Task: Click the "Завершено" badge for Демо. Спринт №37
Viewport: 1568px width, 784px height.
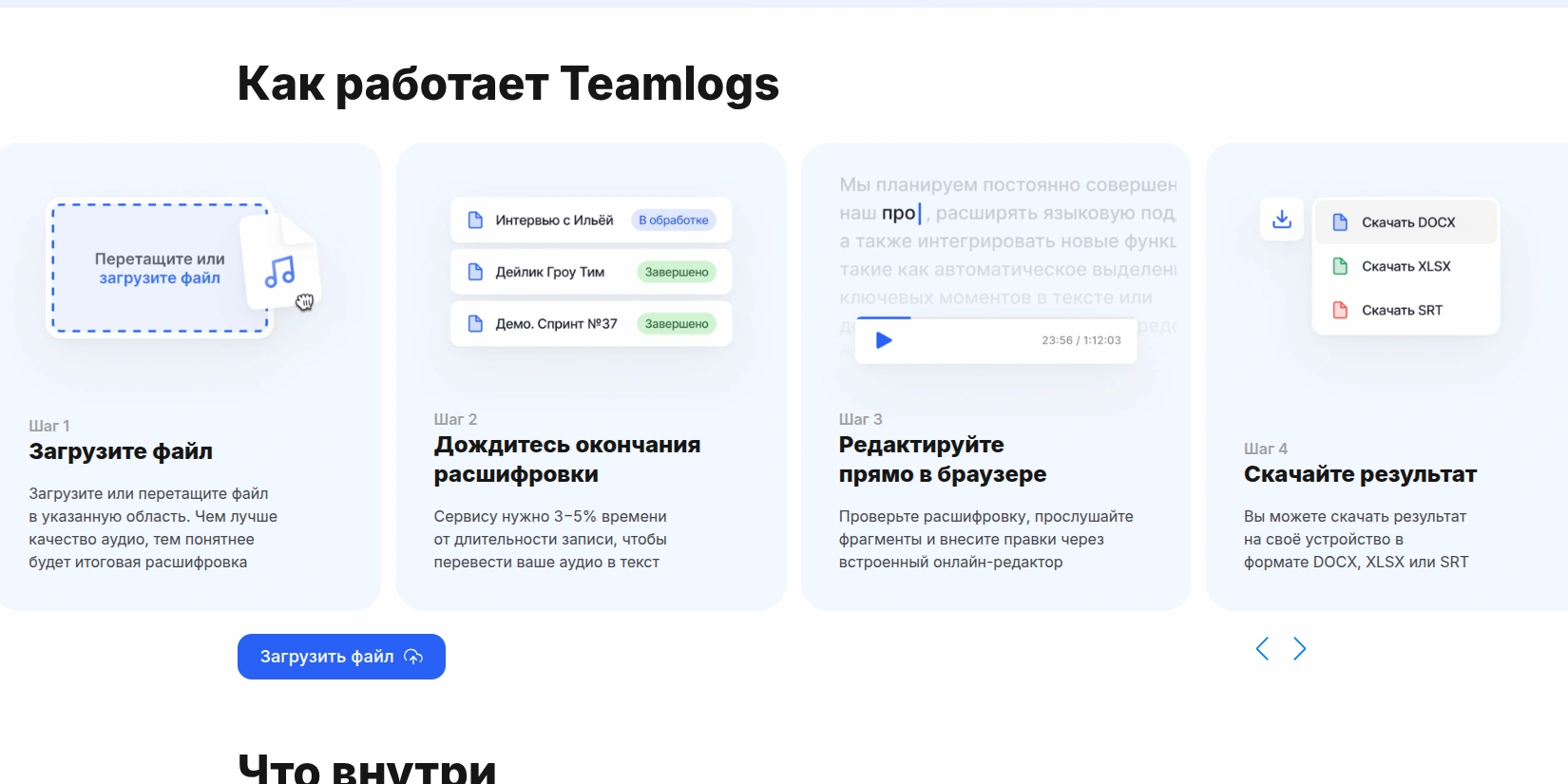Action: click(x=677, y=324)
